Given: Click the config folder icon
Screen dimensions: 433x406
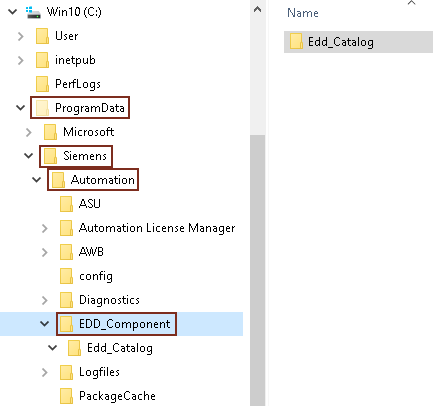Looking at the screenshot, I should (66, 276).
